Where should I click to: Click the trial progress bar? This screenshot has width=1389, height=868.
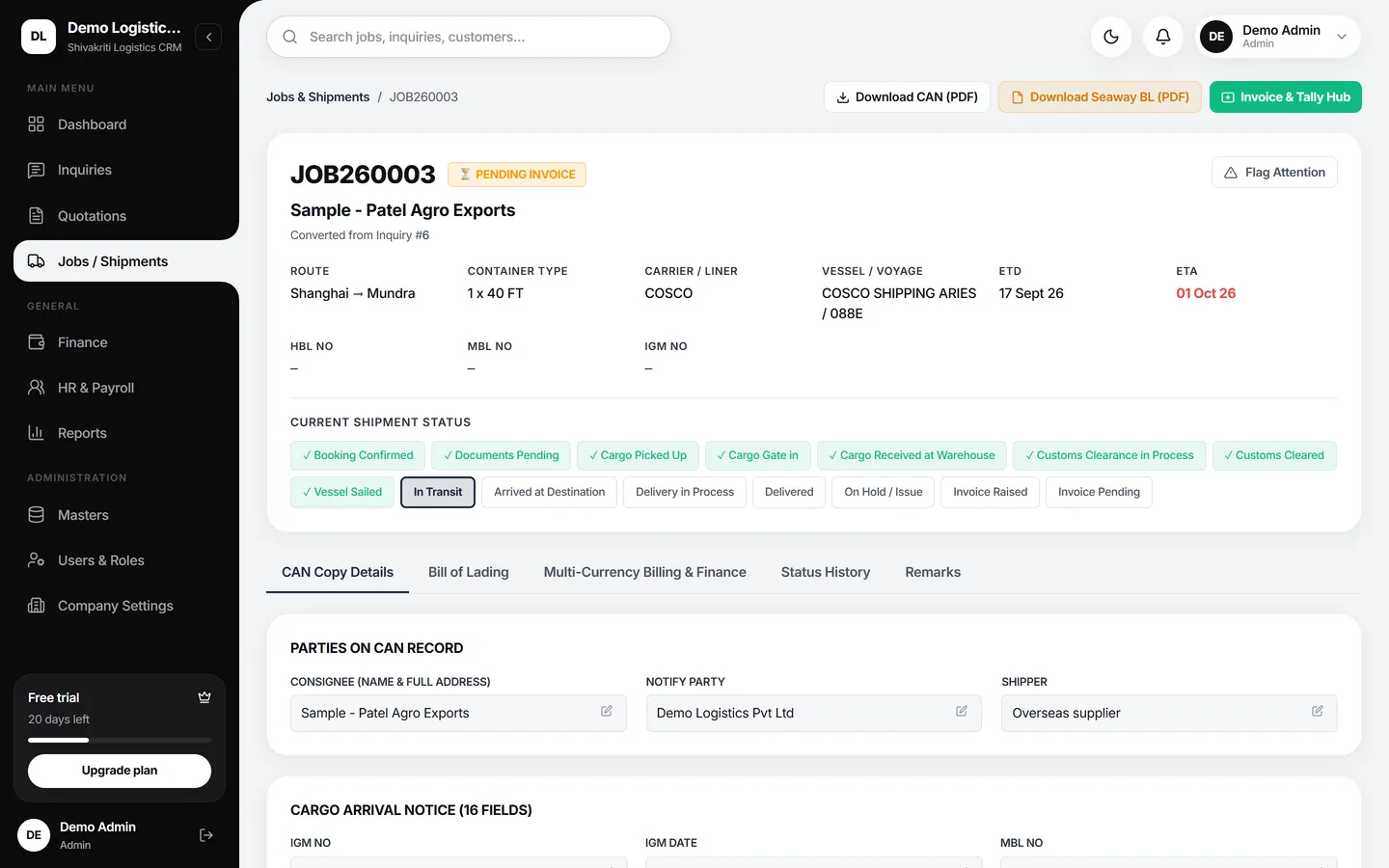[120, 740]
